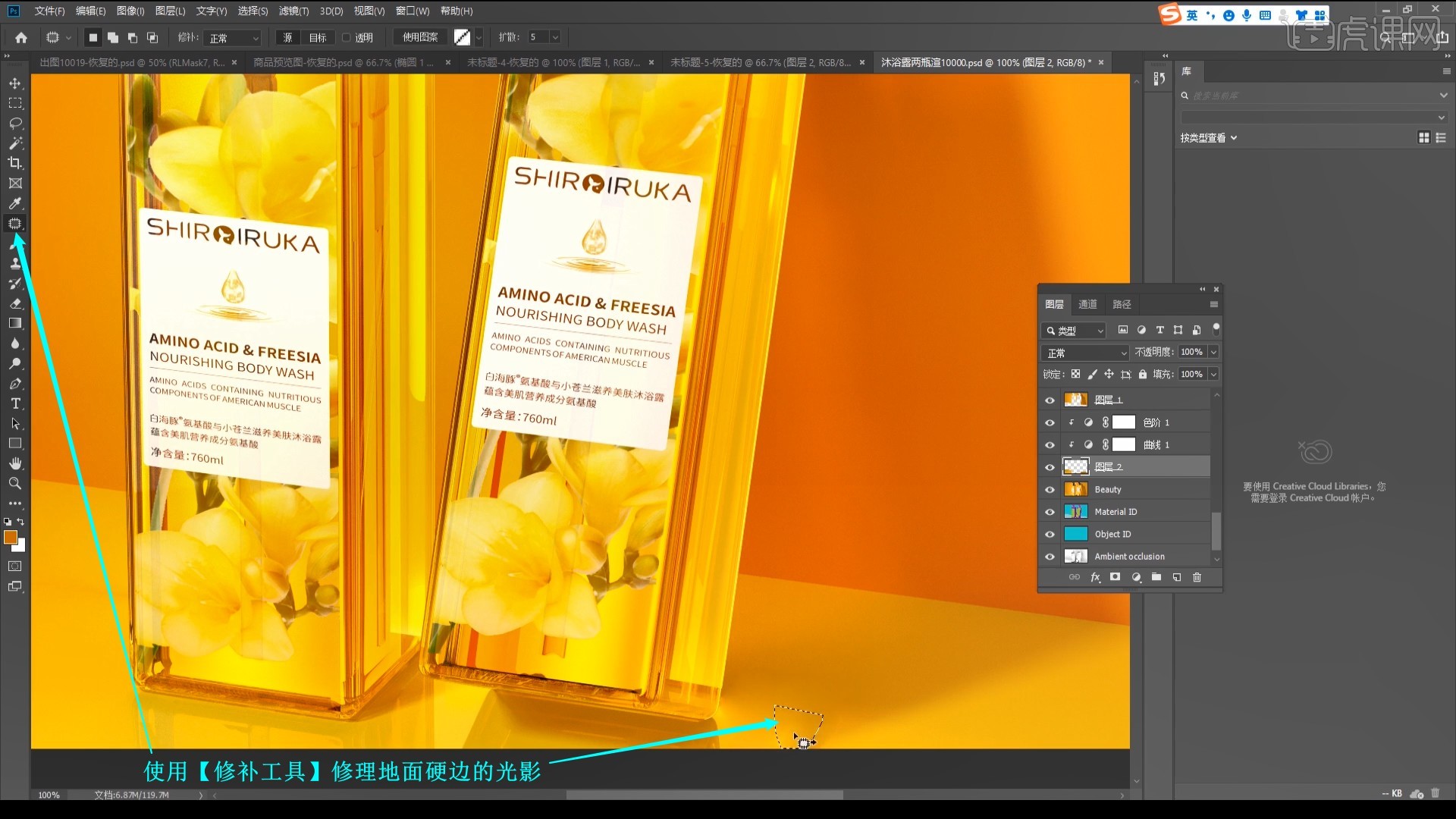Select the Gradient tool
The height and width of the screenshot is (819, 1456).
pos(15,324)
